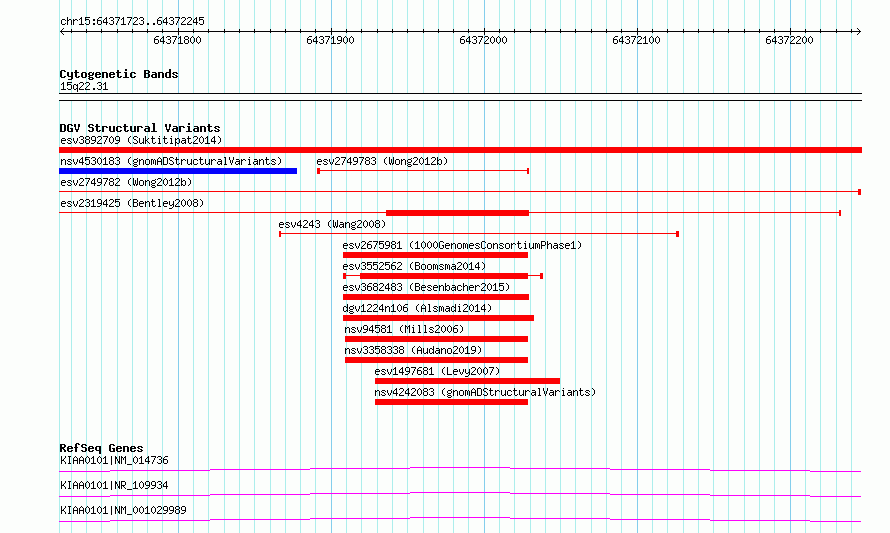Click the thick segment of esv2319425 bar
The height and width of the screenshot is (533, 890).
click(x=457, y=213)
